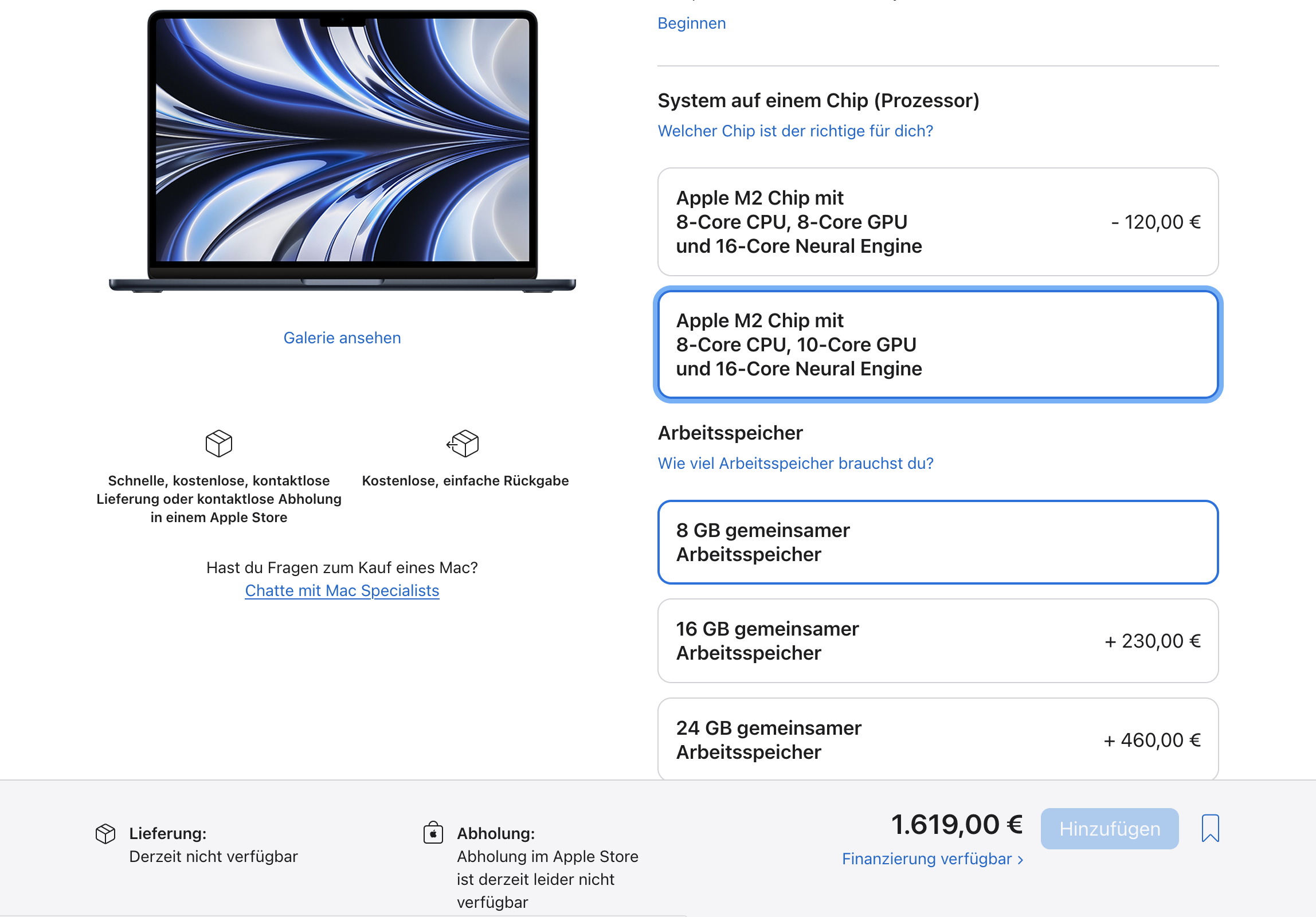
Task: Click the MacBook Air product image
Action: pos(342,151)
